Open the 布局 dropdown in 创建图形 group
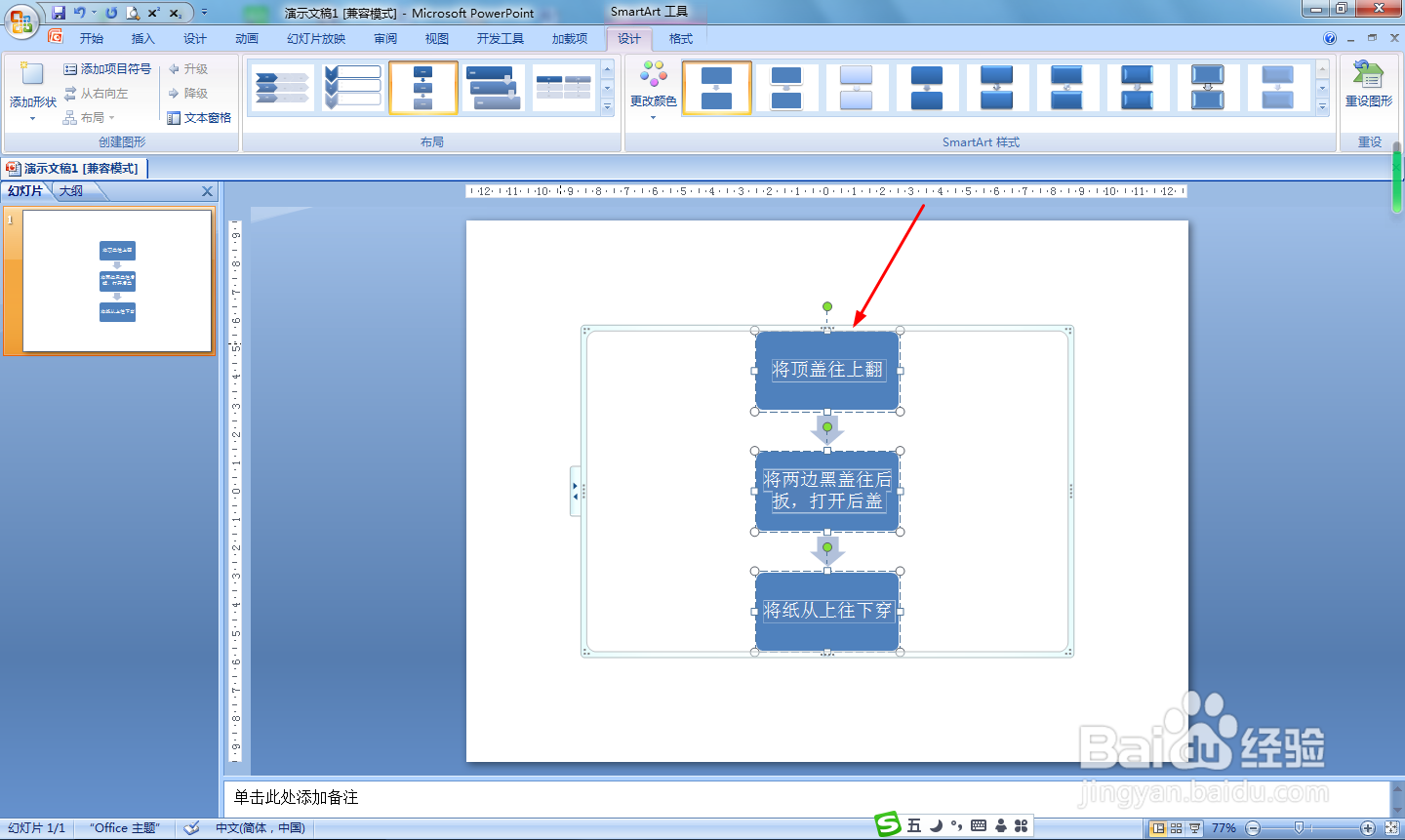 point(89,118)
